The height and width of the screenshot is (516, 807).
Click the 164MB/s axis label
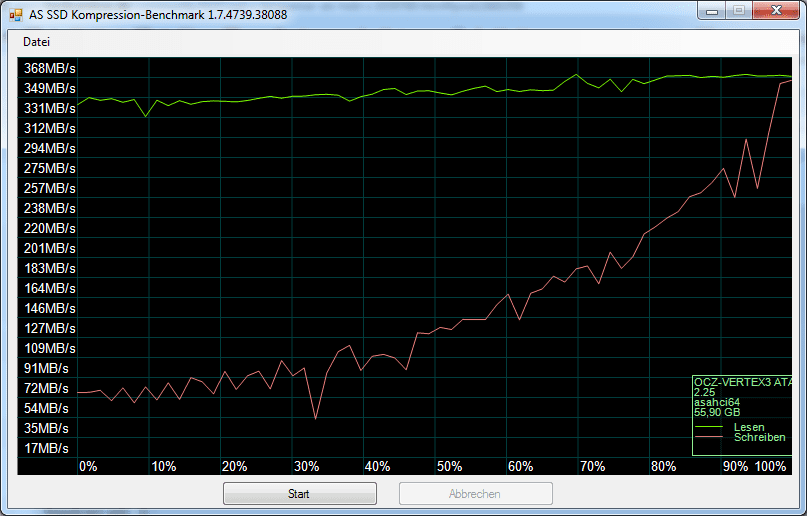pyautogui.click(x=49, y=288)
